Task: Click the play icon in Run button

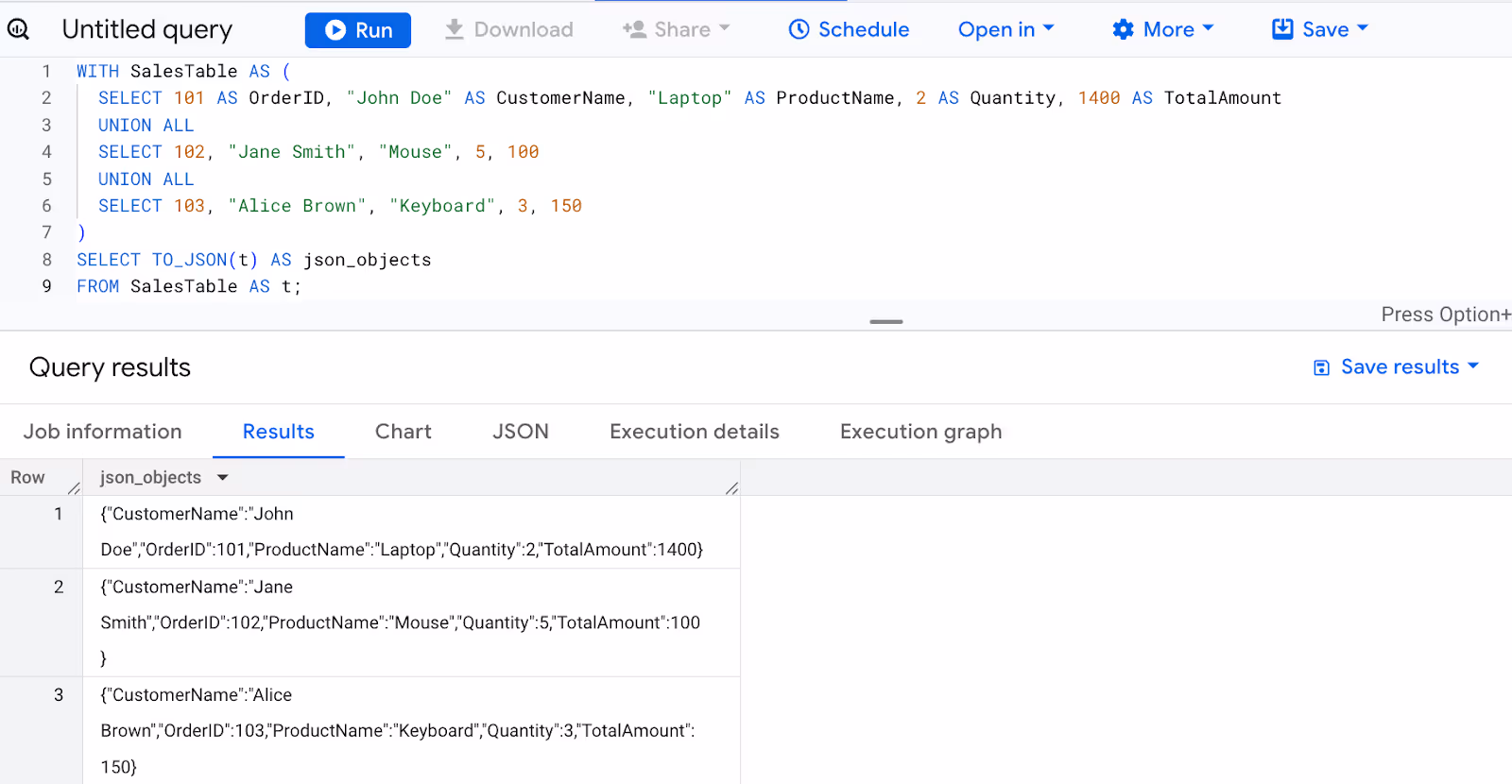Action: click(335, 30)
